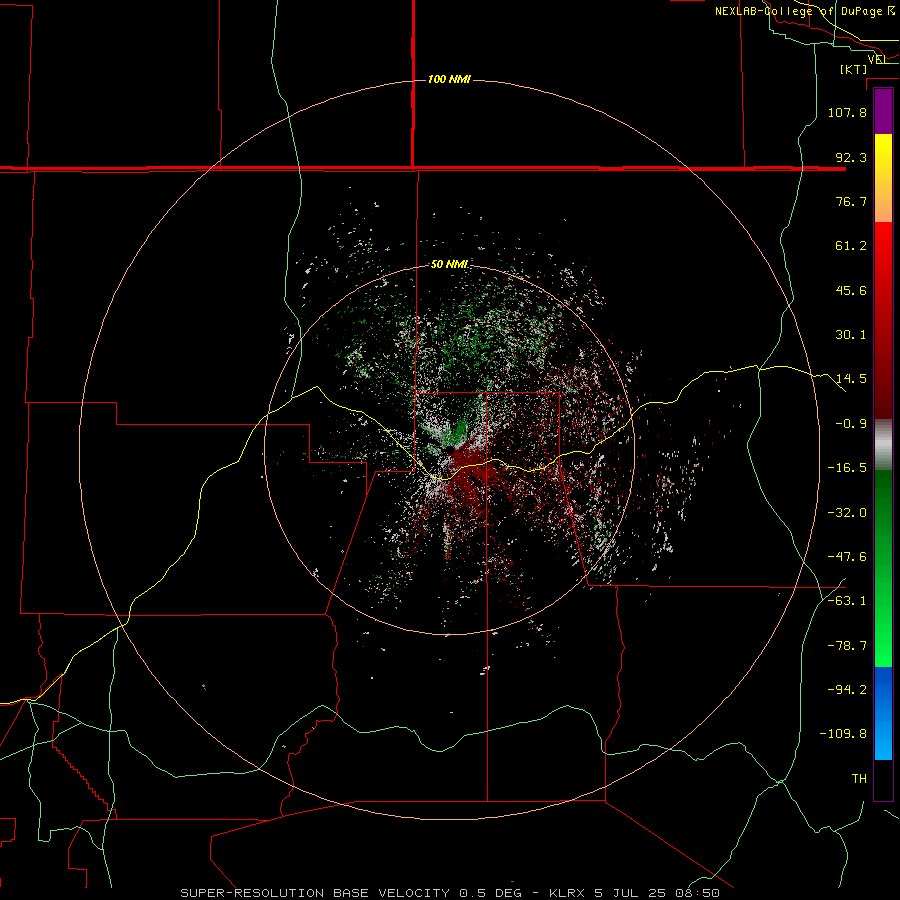900x900 pixels.
Task: Click the [KT] units label
Action: point(854,69)
